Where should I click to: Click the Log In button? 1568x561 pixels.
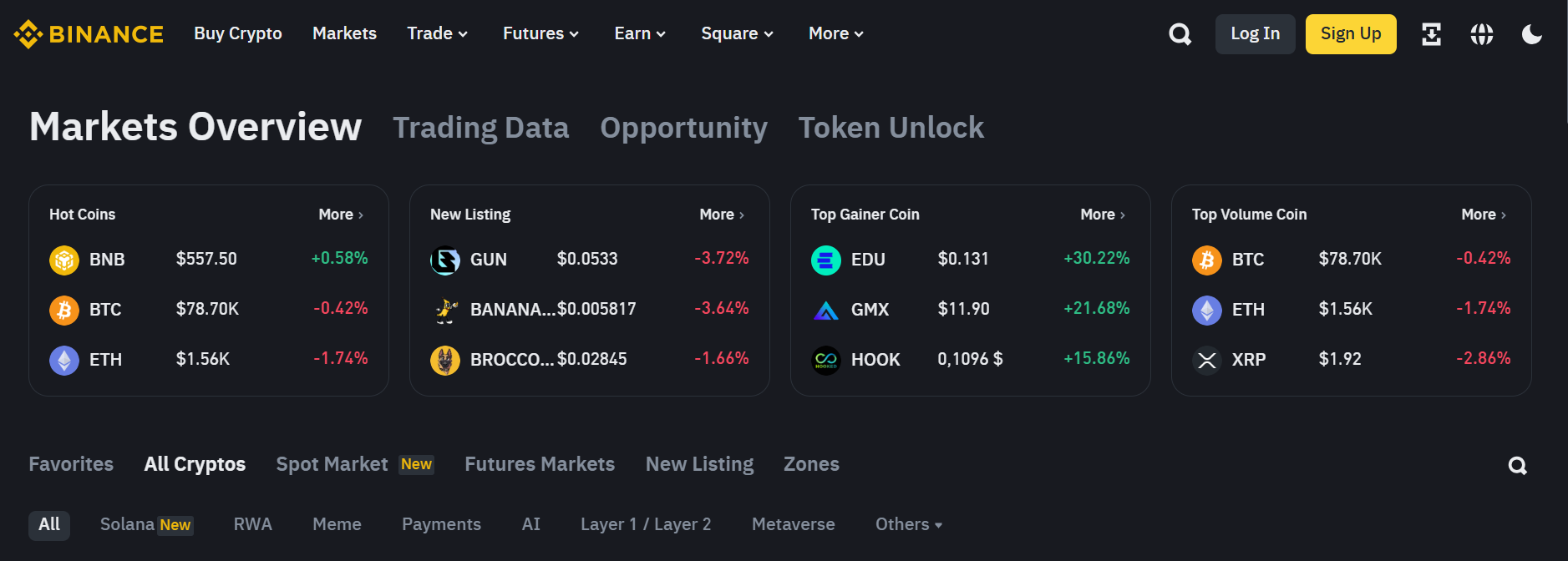pyautogui.click(x=1255, y=34)
